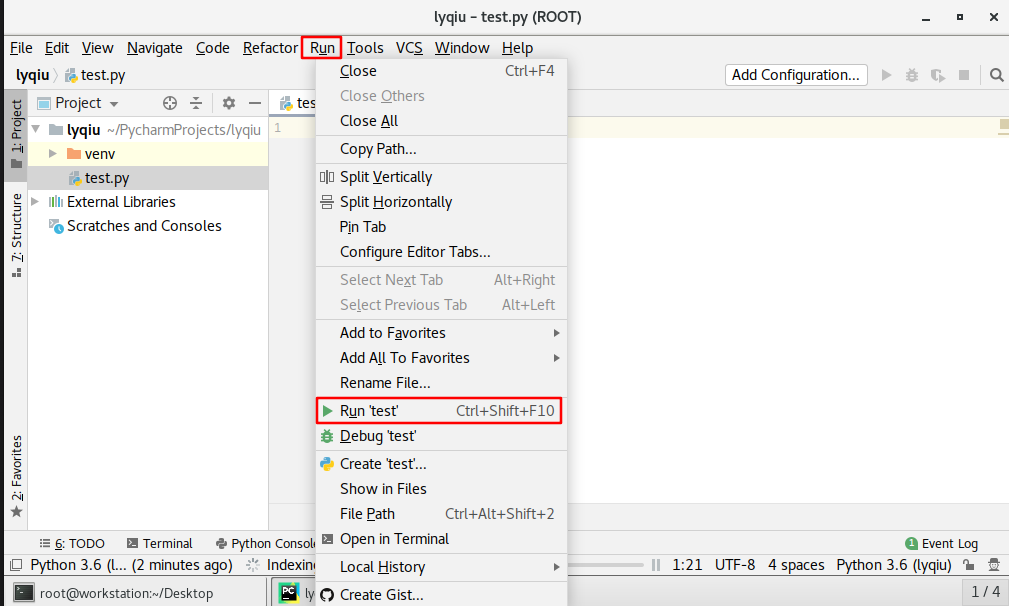Image resolution: width=1009 pixels, height=606 pixels.
Task: Click the Stop square icon in toolbar
Action: tap(964, 75)
